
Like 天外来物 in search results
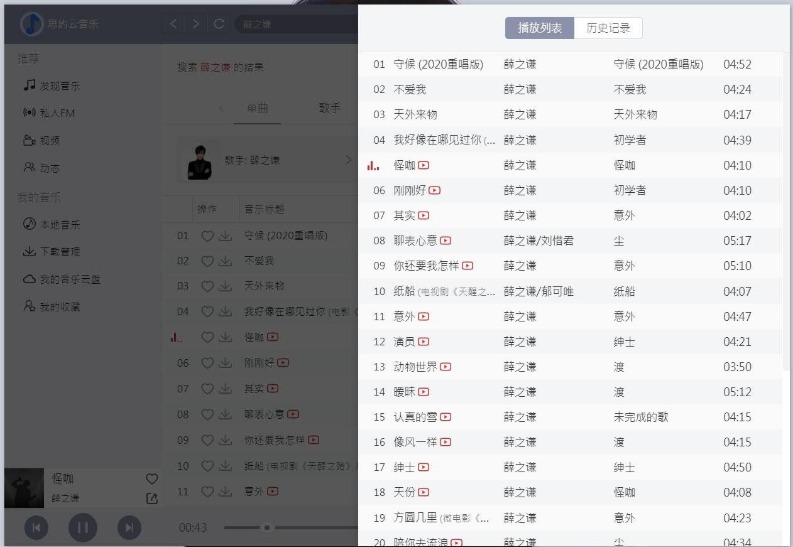[207, 286]
